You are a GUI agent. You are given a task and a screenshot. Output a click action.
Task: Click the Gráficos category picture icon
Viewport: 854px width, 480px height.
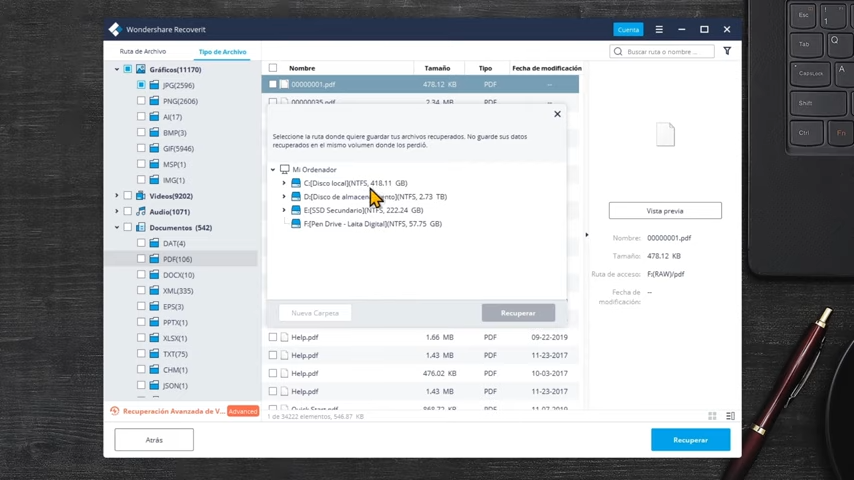[x=141, y=69]
